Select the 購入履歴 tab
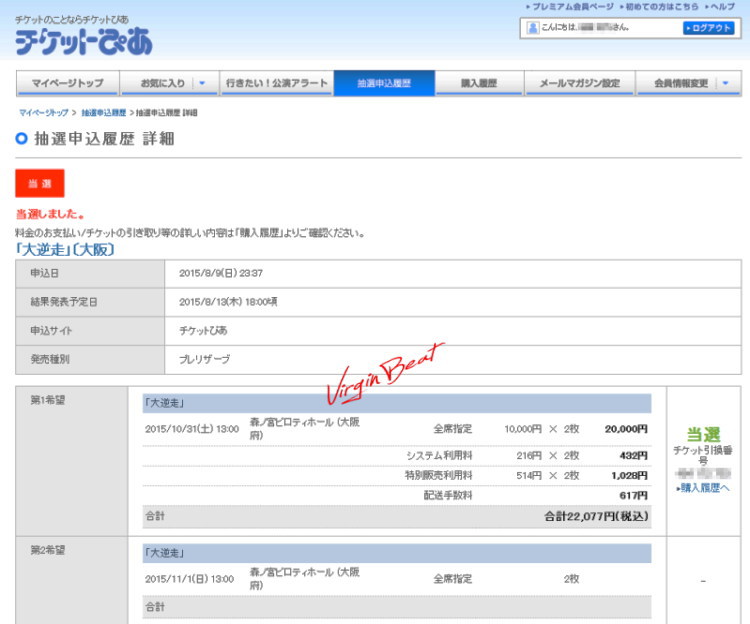Screen dimensions: 750x624 [x=479, y=83]
